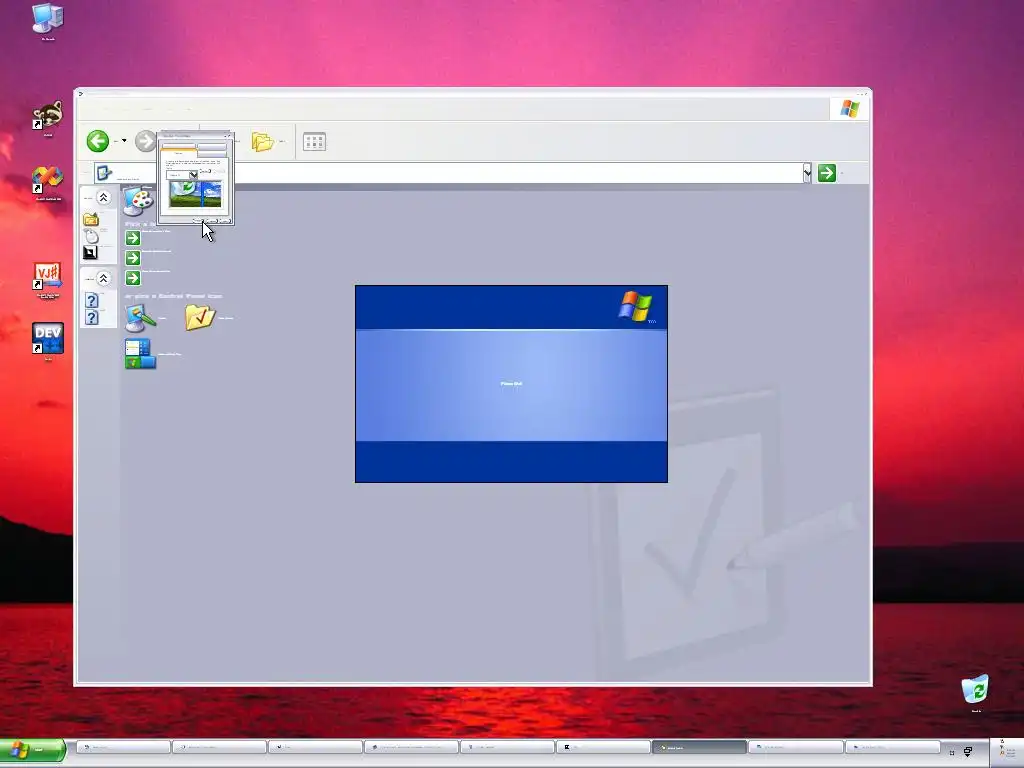The image size is (1024, 768).
Task: Toggle the Folders pane toolbar icon
Action: [263, 142]
